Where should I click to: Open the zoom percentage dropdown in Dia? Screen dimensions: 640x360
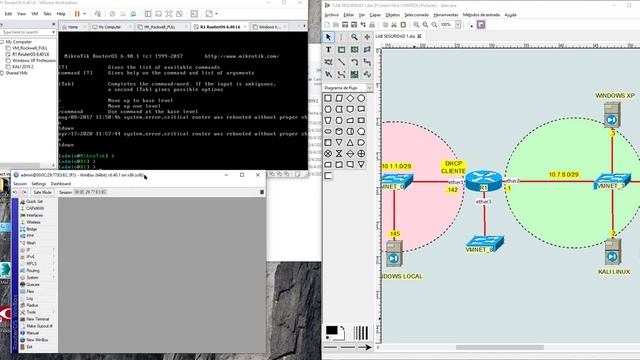point(458,25)
